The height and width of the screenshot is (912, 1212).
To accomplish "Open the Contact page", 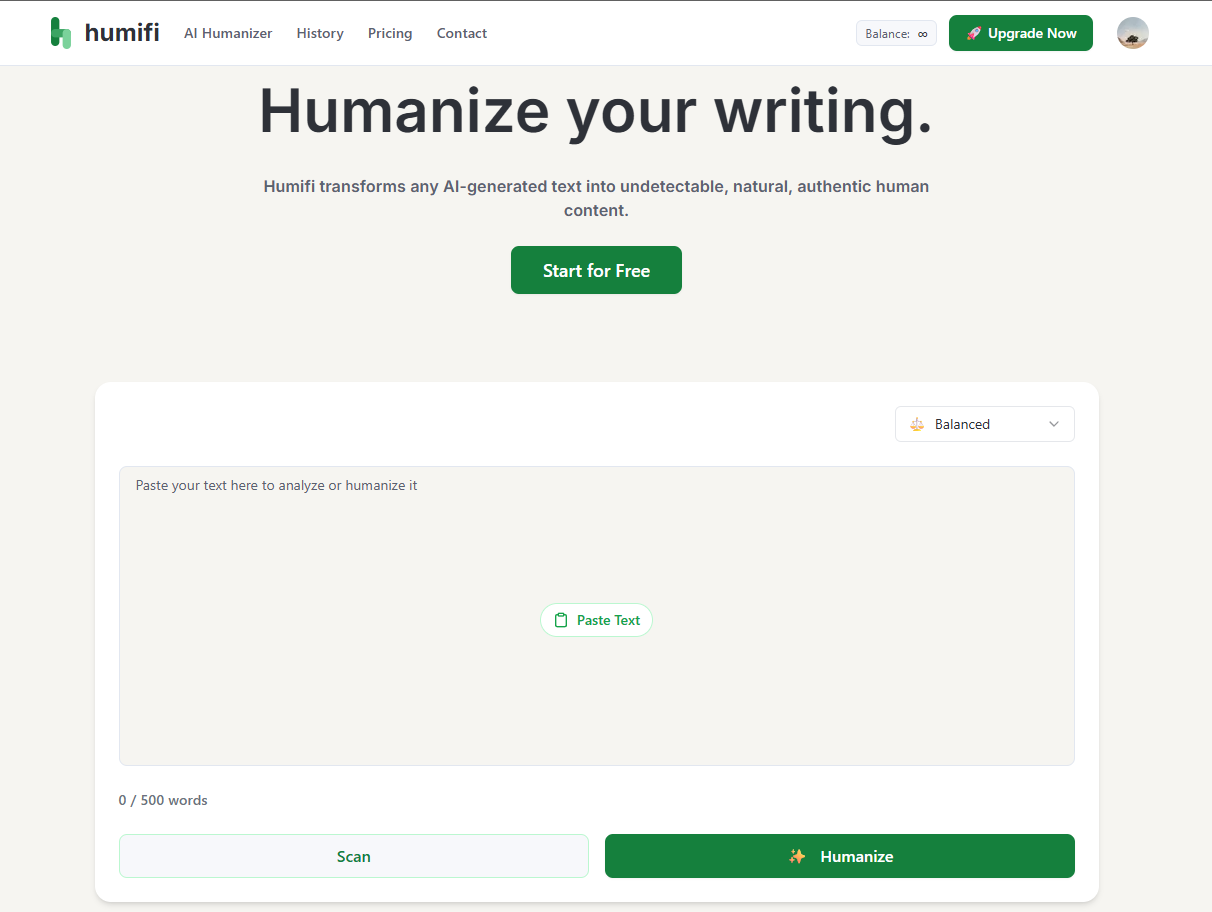I will click(x=462, y=33).
